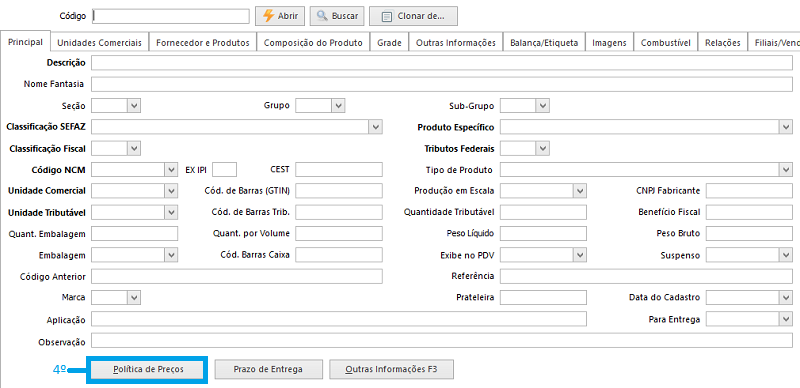The image size is (800, 388).
Task: Click the Quant. Embalagem field
Action: coord(135,233)
